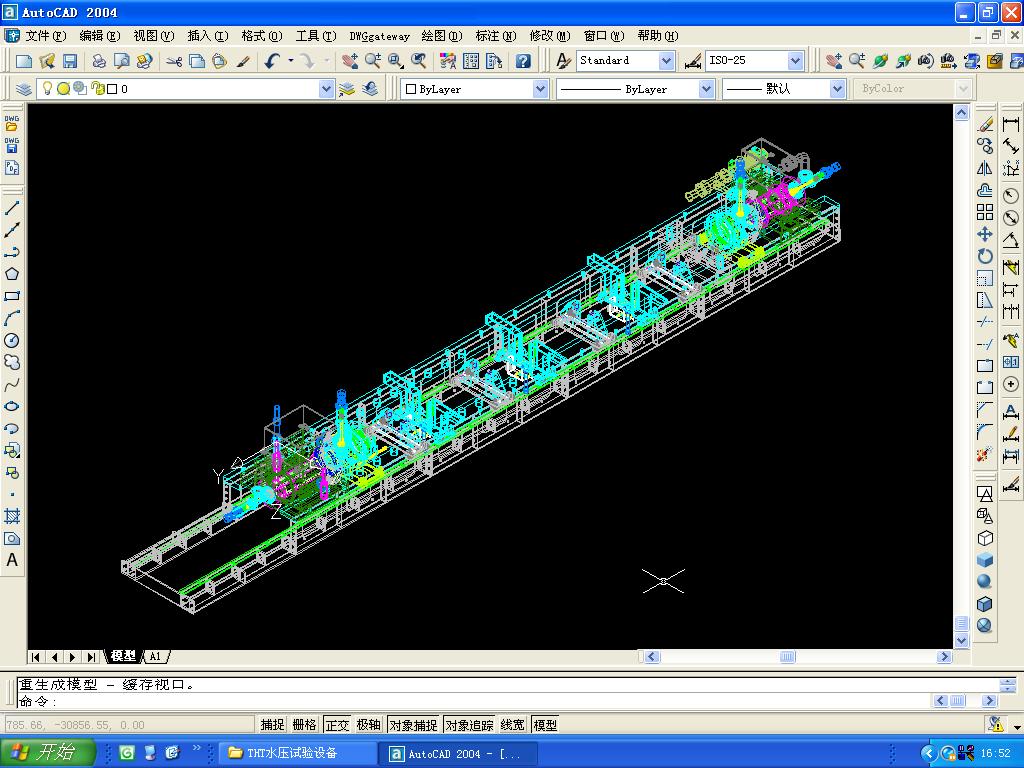Open the 修改 menu
The width and height of the screenshot is (1024, 768).
tap(549, 36)
